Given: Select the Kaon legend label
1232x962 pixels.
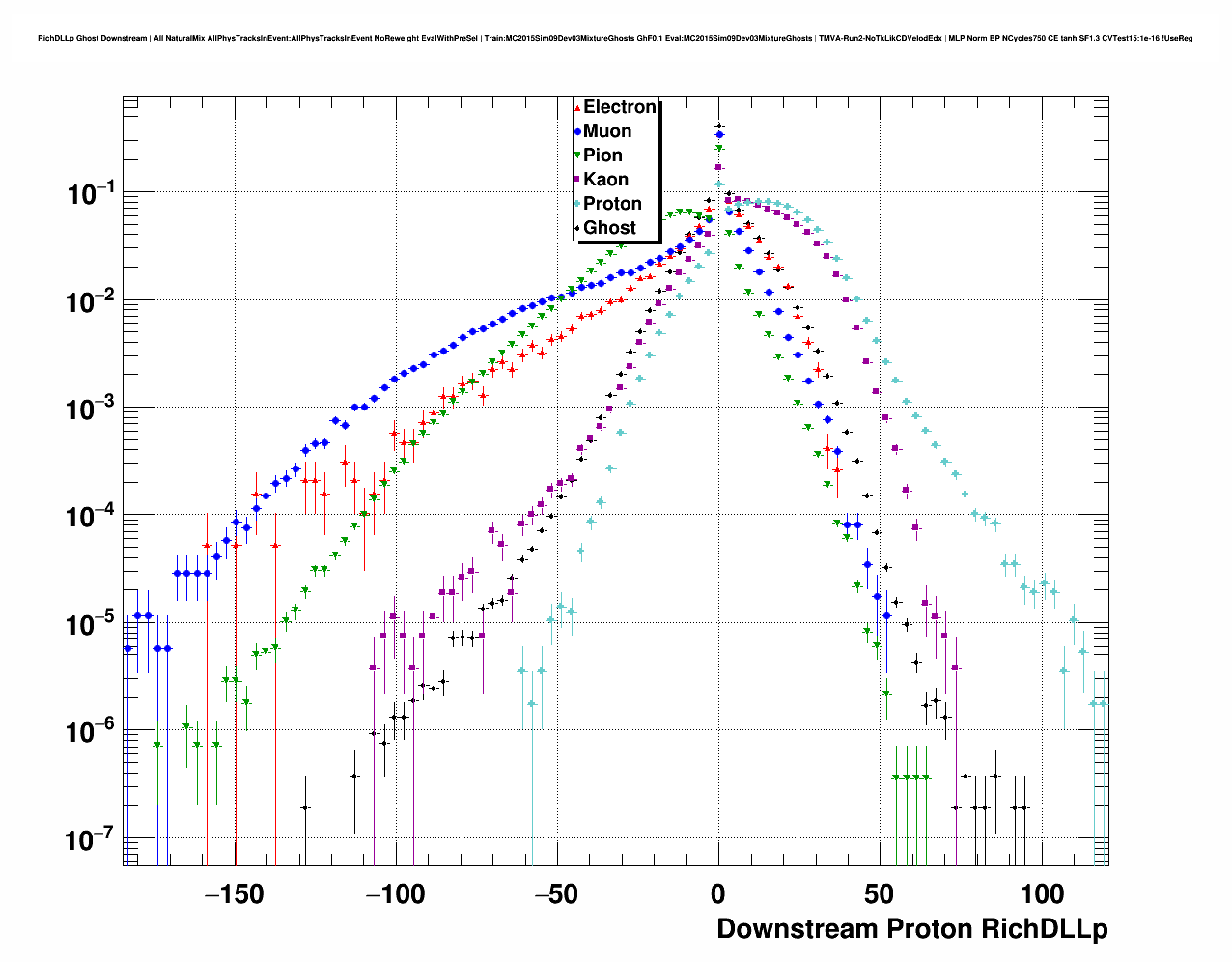Looking at the screenshot, I should (605, 180).
